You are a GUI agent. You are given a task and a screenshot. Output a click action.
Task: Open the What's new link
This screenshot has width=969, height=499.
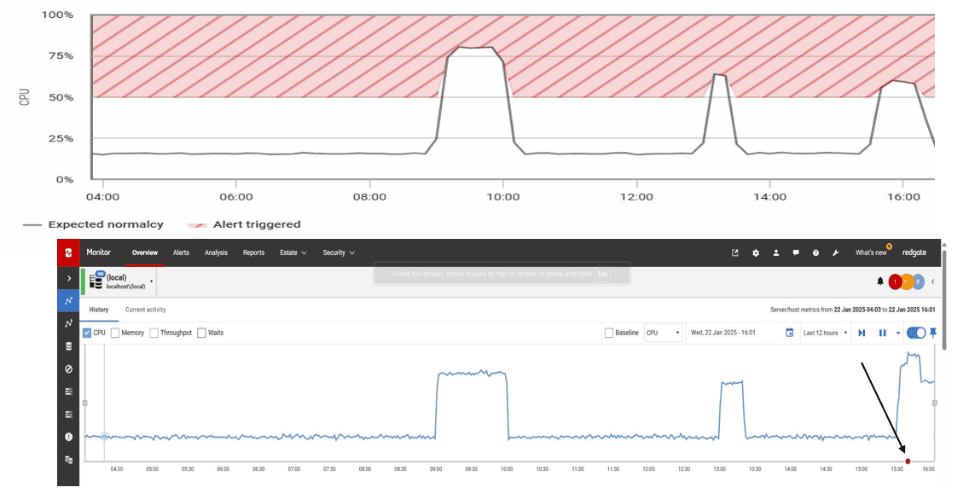coord(871,253)
